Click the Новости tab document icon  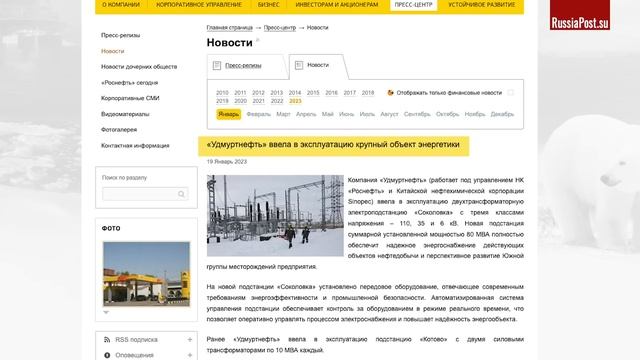[x=299, y=65]
